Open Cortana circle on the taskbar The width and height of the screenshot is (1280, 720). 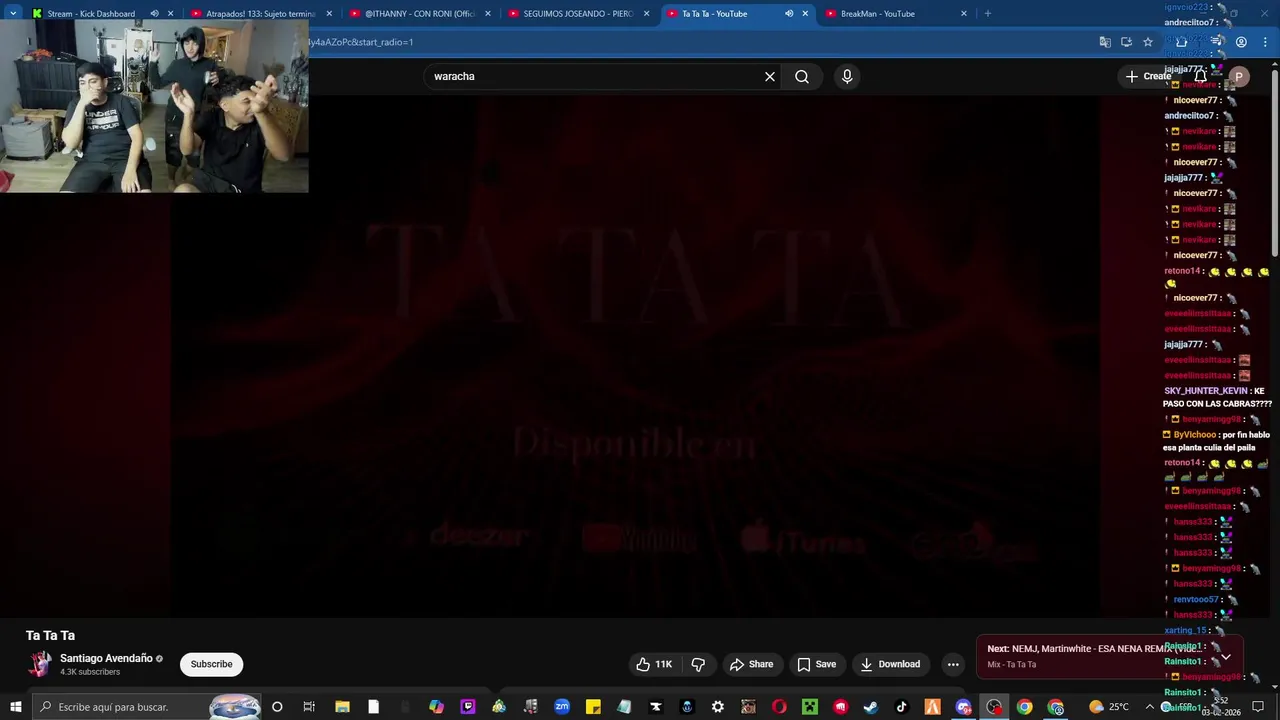pyautogui.click(x=277, y=707)
